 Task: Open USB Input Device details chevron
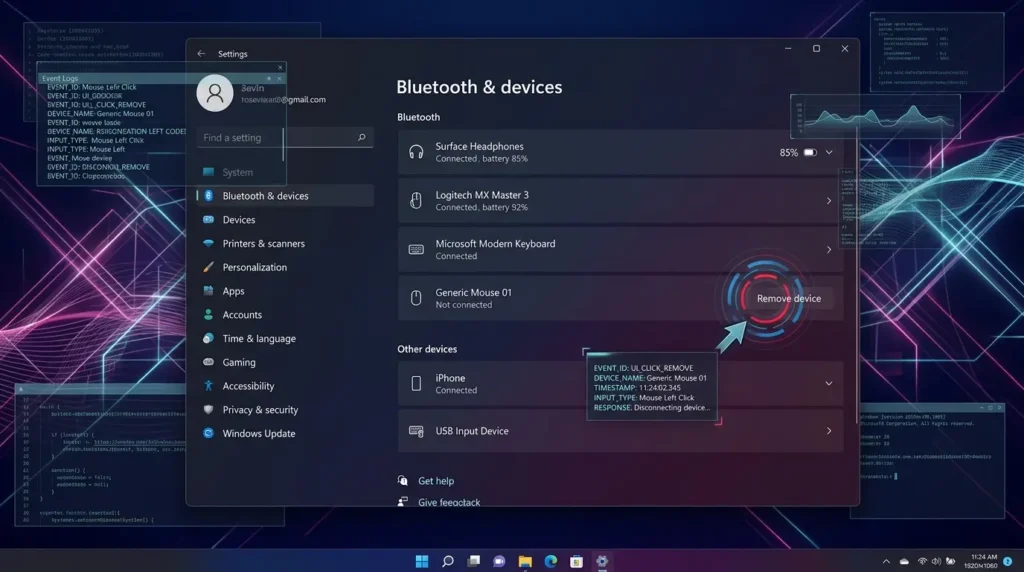(x=829, y=431)
